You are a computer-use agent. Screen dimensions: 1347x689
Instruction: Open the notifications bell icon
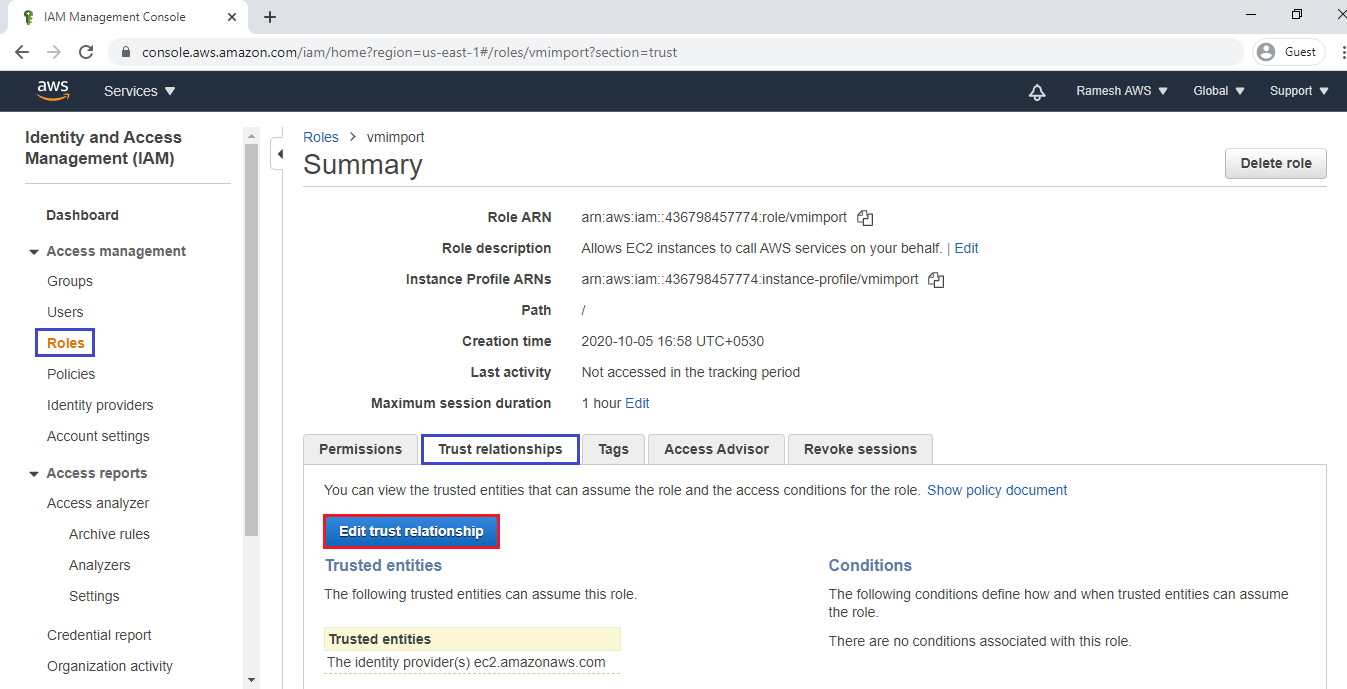[1037, 92]
